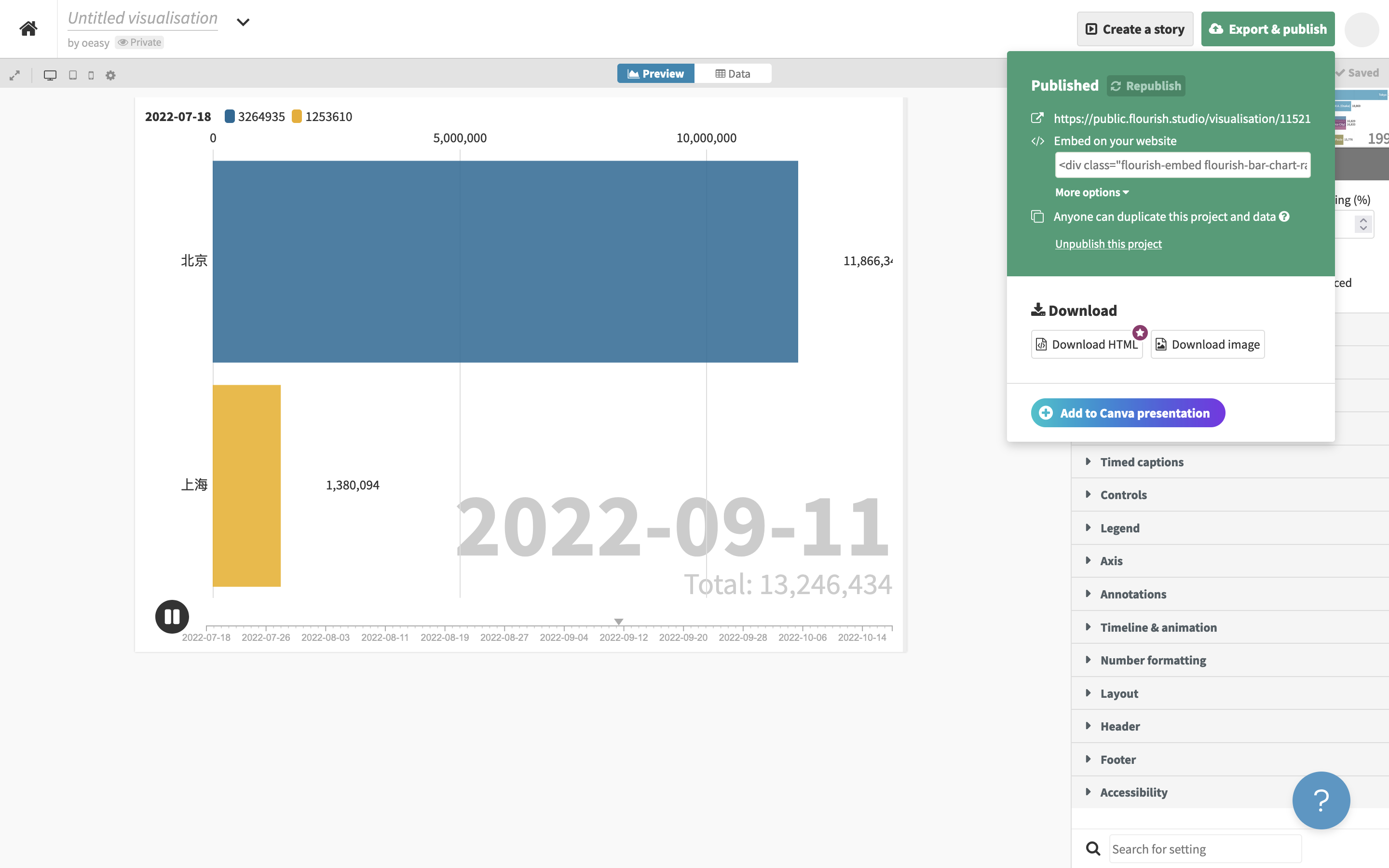Screen dimensions: 1389x868
Task: Click Add to Canva presentation
Action: click(1128, 413)
